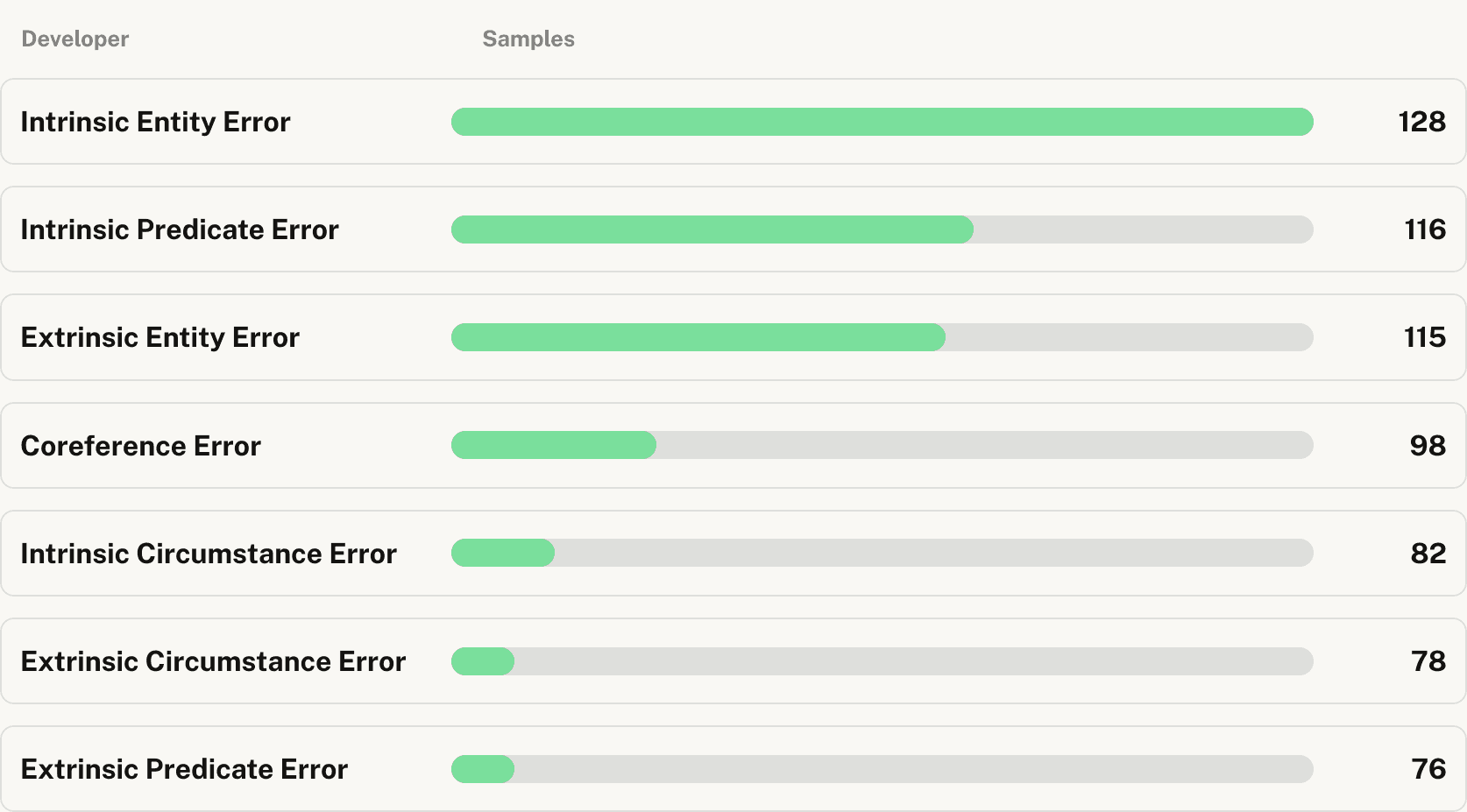Select the Intrinsic Predicate Error label

pos(180,229)
